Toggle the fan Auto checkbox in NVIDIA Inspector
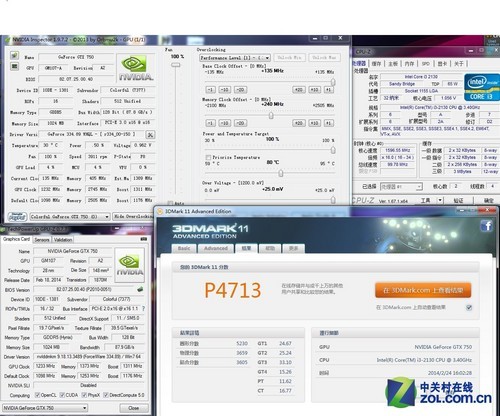The image size is (500, 416). (x=170, y=203)
